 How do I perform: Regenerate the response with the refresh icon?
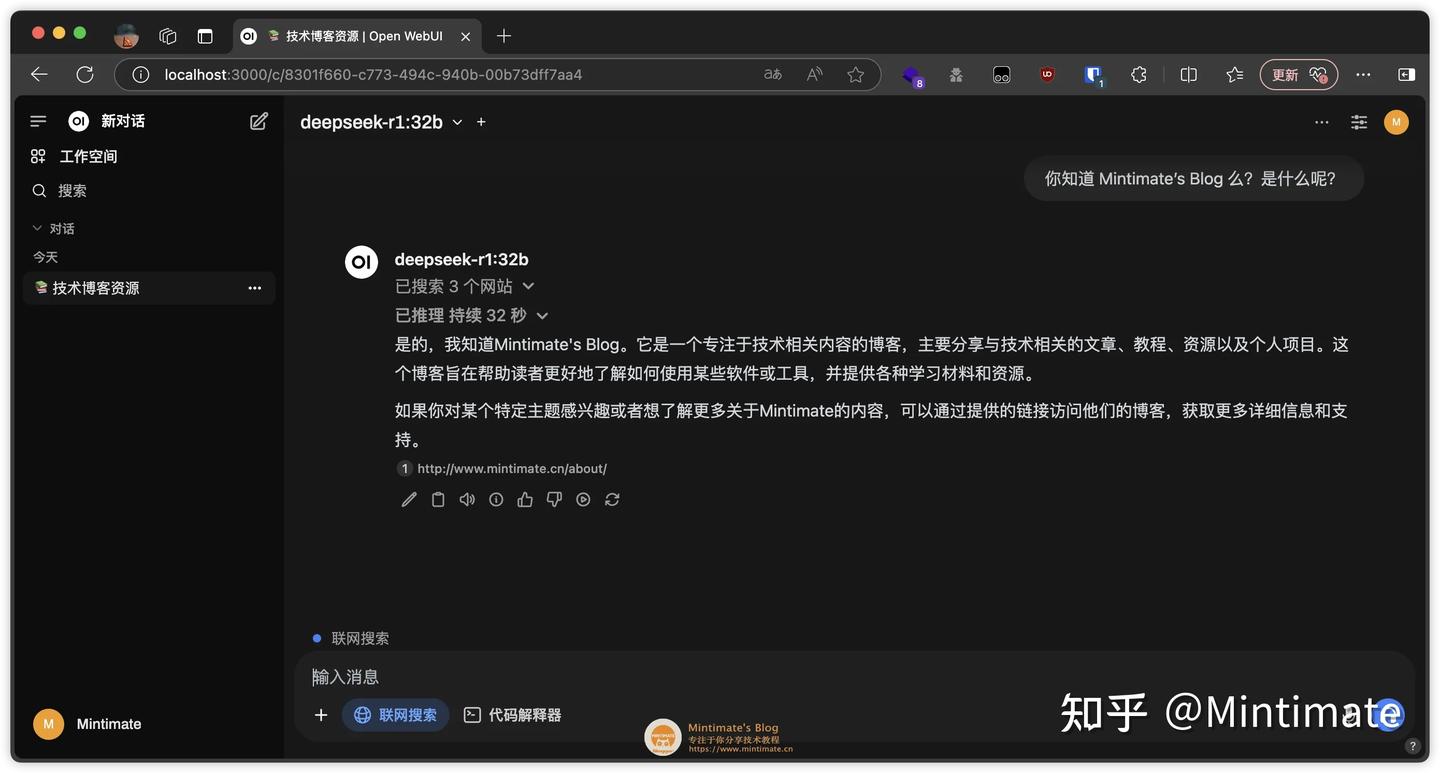(612, 499)
